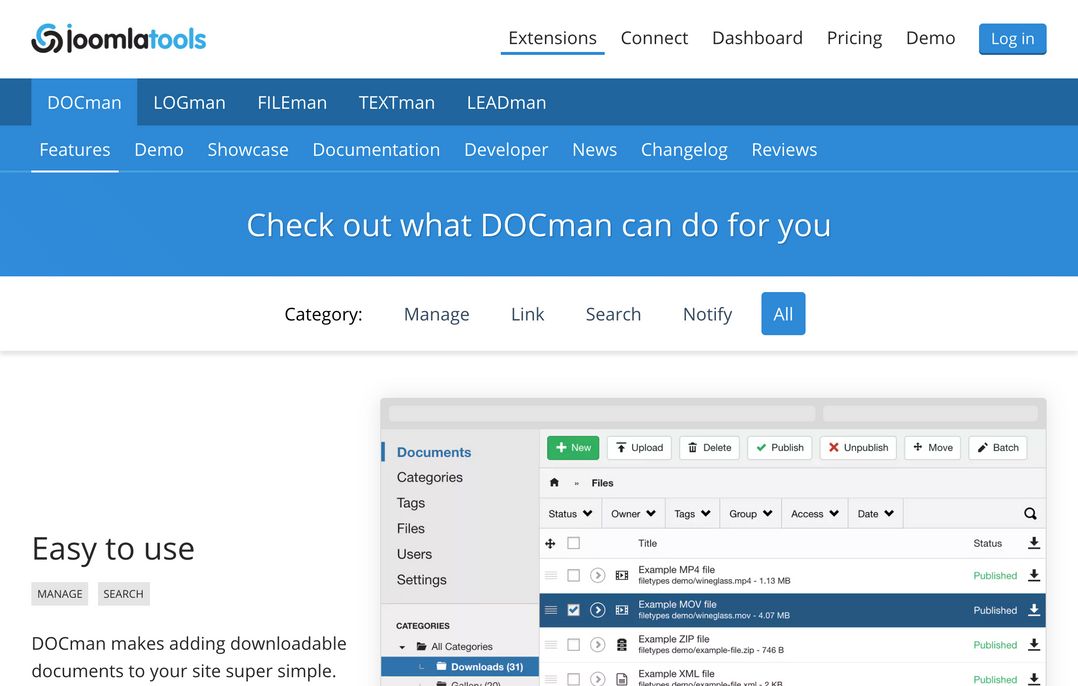Open the Owner filter dropdown
1078x686 pixels.
click(x=633, y=513)
